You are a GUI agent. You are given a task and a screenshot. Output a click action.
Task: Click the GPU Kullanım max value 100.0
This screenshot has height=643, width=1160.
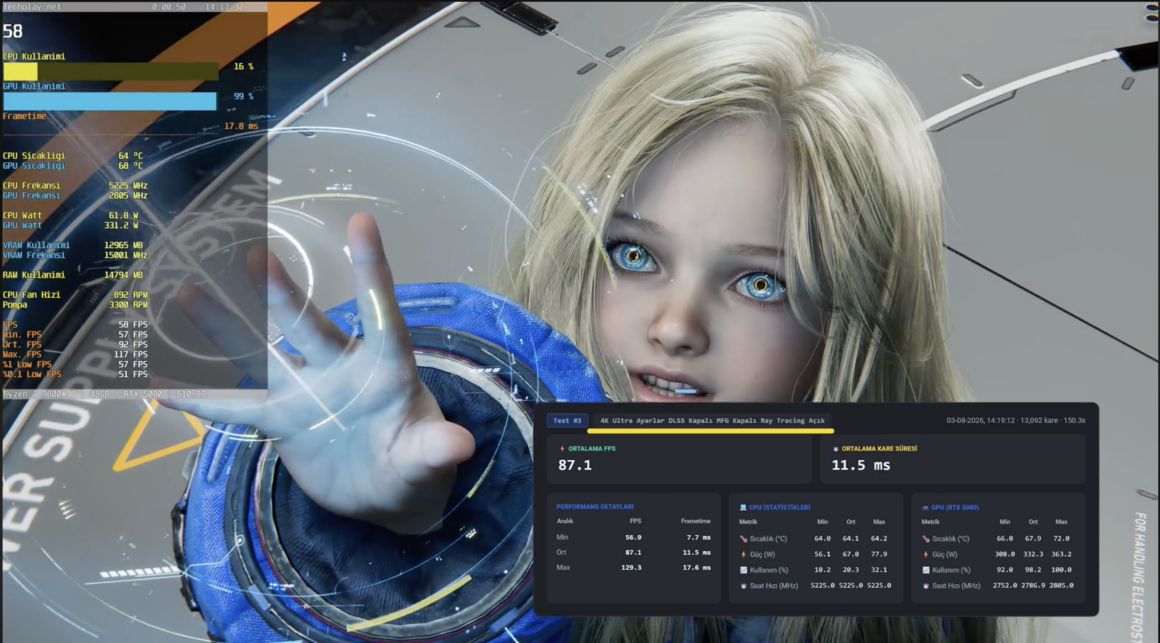coord(1061,570)
